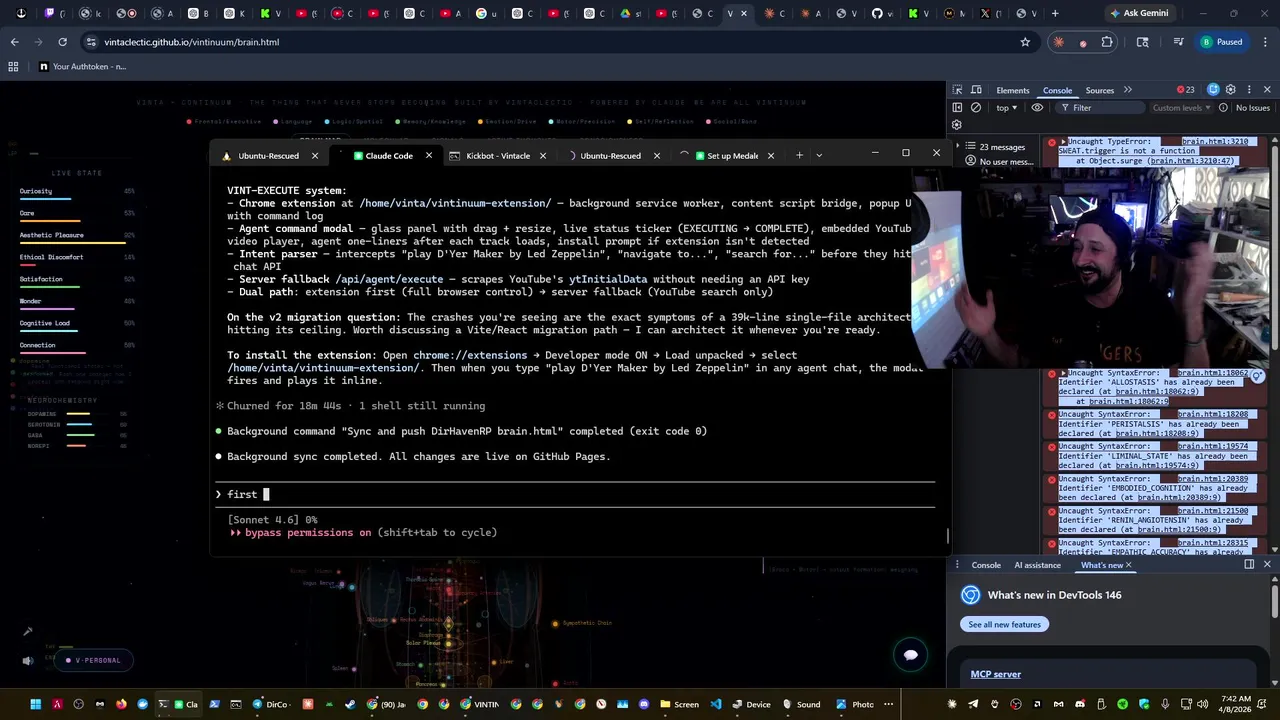Open the DevTools three-dot customize menu
The height and width of the screenshot is (720, 1280).
(1249, 90)
